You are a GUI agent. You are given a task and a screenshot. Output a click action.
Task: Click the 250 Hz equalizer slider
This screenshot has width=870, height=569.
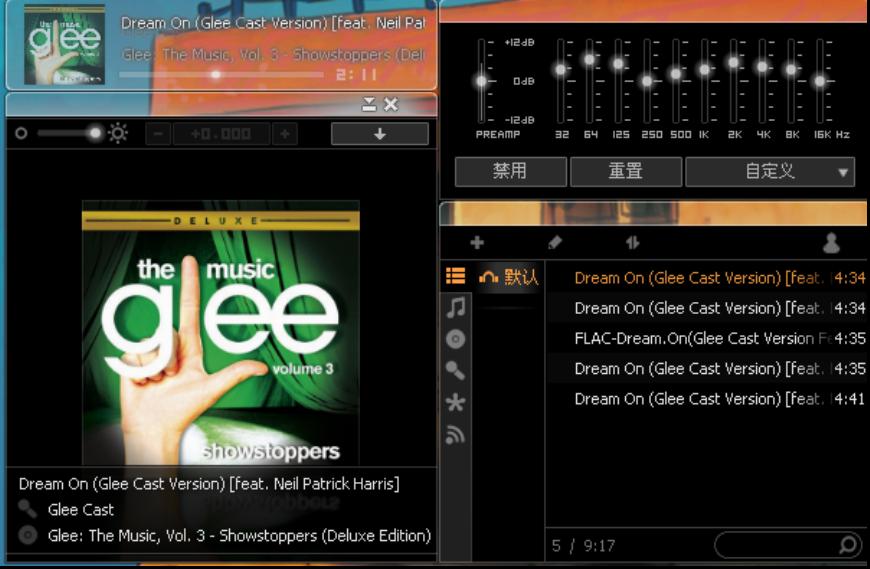647,82
